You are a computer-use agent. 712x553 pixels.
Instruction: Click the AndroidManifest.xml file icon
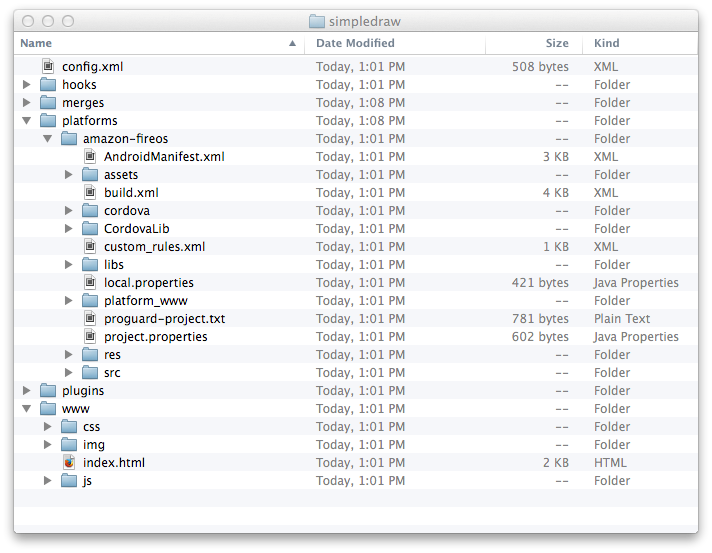pos(90,157)
